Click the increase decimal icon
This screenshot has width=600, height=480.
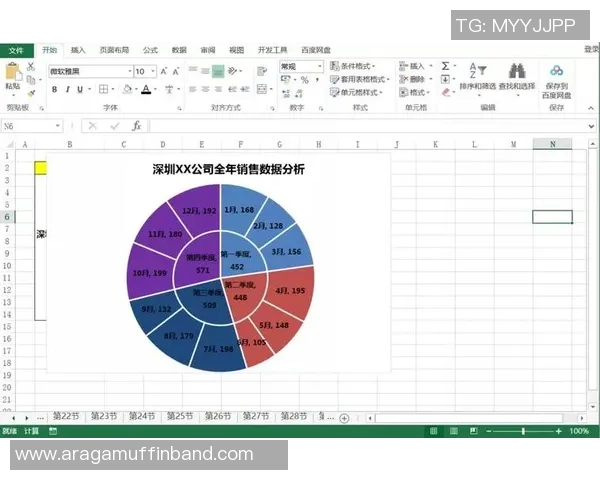tap(286, 93)
